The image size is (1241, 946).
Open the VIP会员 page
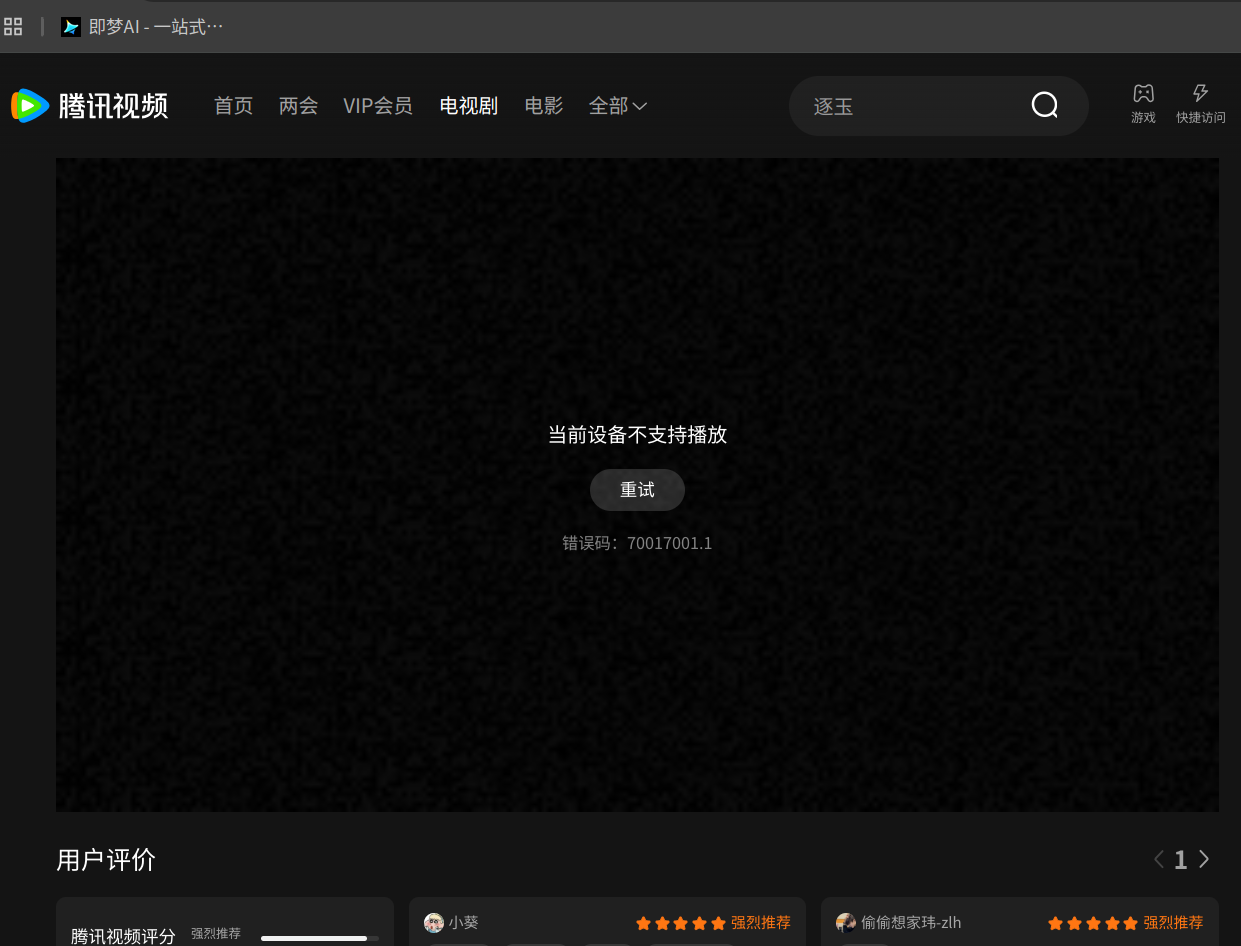(378, 105)
